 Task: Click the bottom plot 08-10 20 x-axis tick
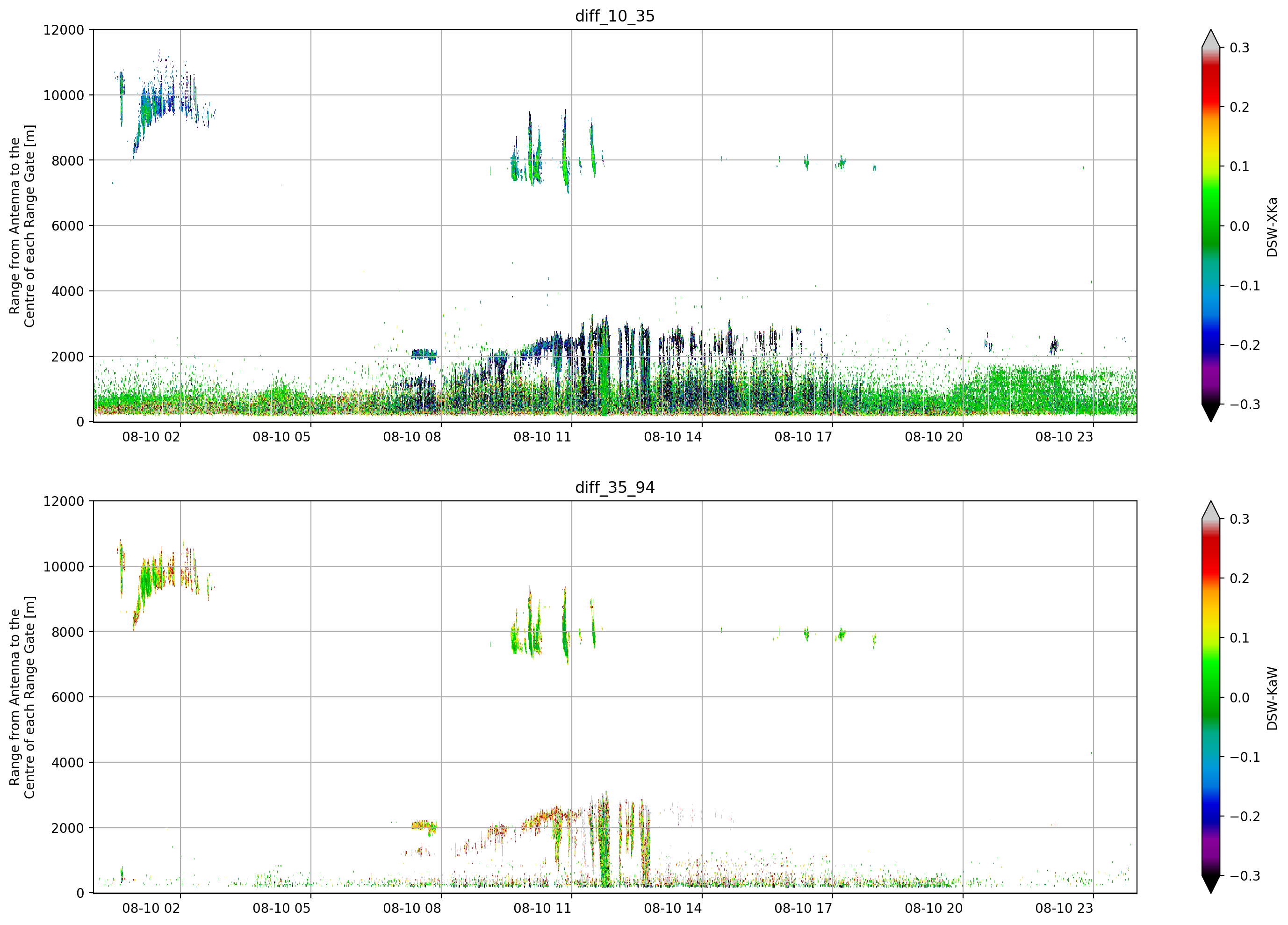tap(934, 909)
